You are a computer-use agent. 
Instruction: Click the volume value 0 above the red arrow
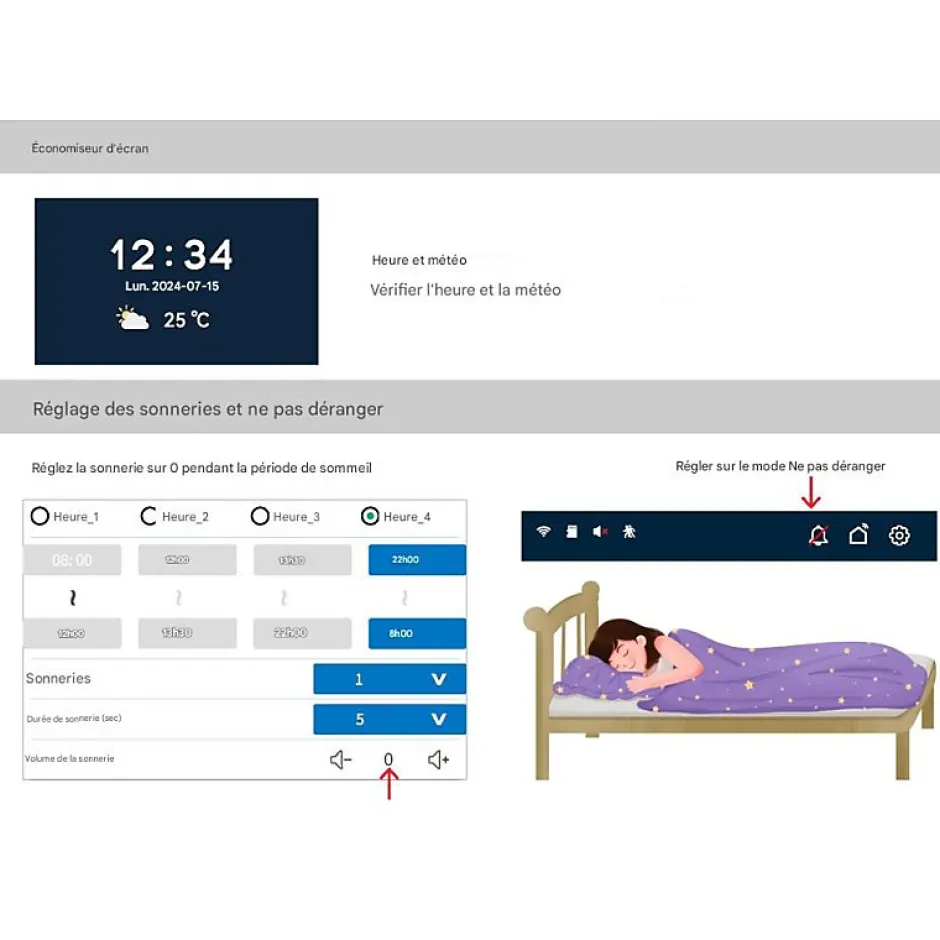(x=388, y=759)
